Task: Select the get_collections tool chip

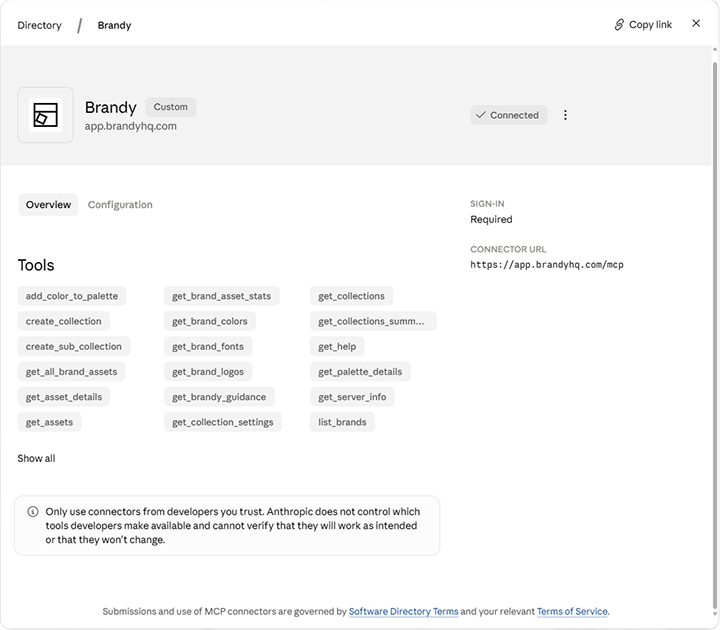Action: point(351,296)
